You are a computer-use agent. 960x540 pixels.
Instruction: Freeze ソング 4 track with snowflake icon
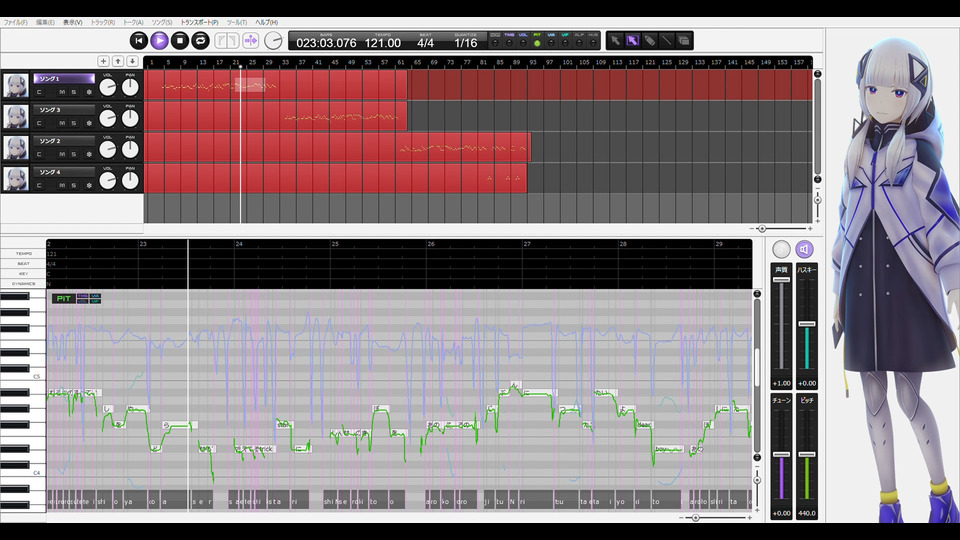pyautogui.click(x=89, y=186)
